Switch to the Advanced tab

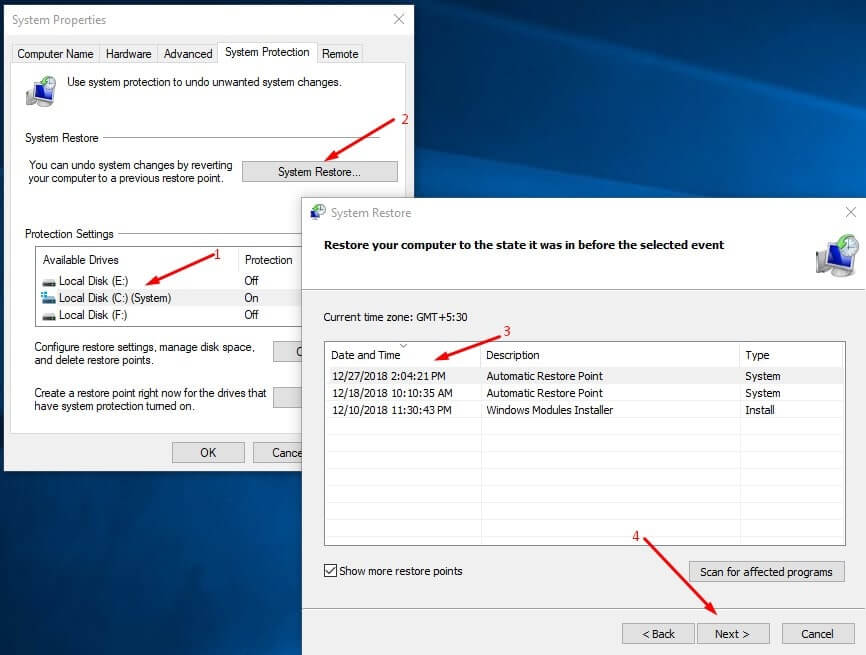pos(188,54)
